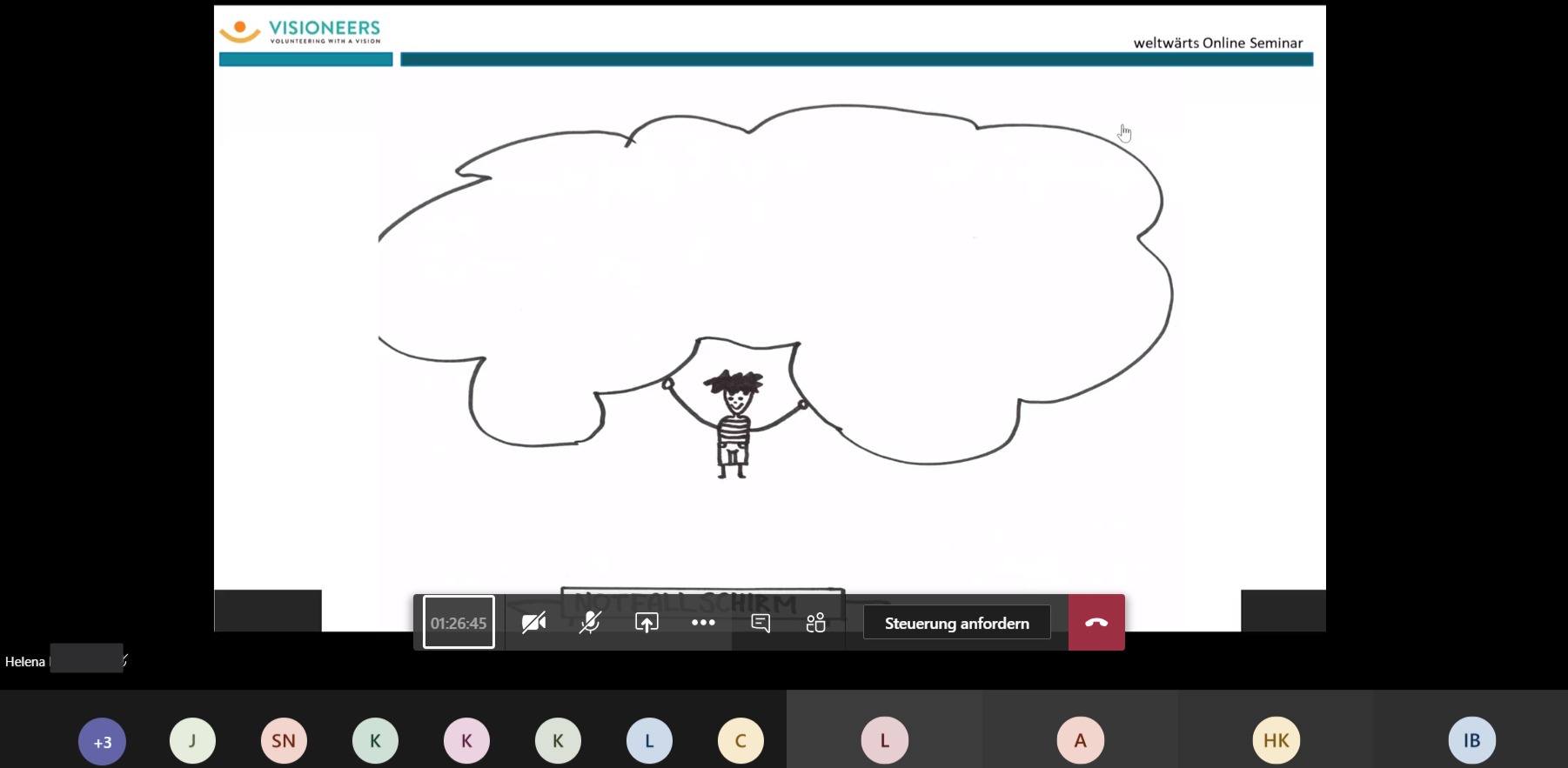This screenshot has width=1568, height=768.
Task: Open the +3 additional participants avatar
Action: (102, 741)
